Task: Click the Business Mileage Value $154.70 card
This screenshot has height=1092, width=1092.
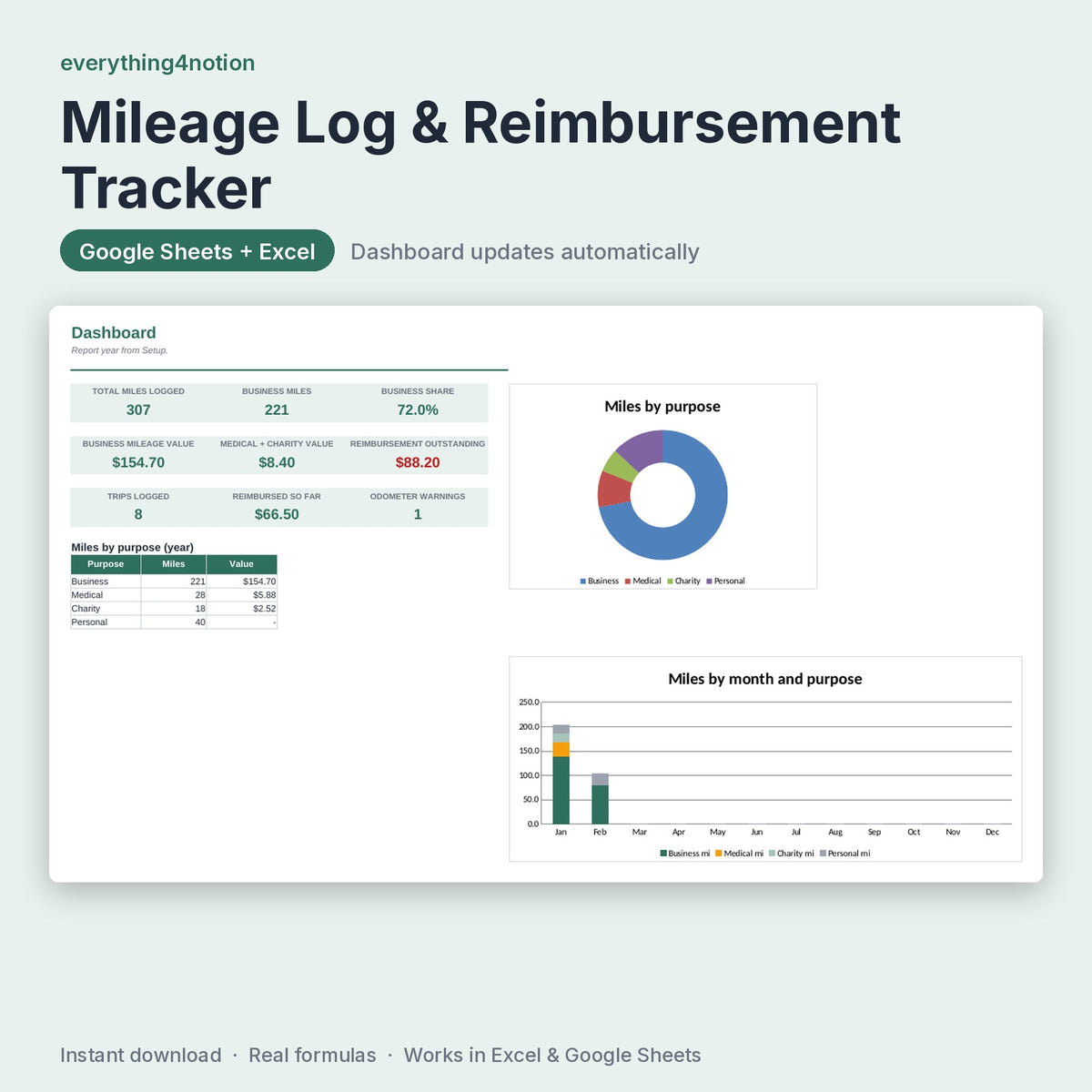Action: point(138,455)
